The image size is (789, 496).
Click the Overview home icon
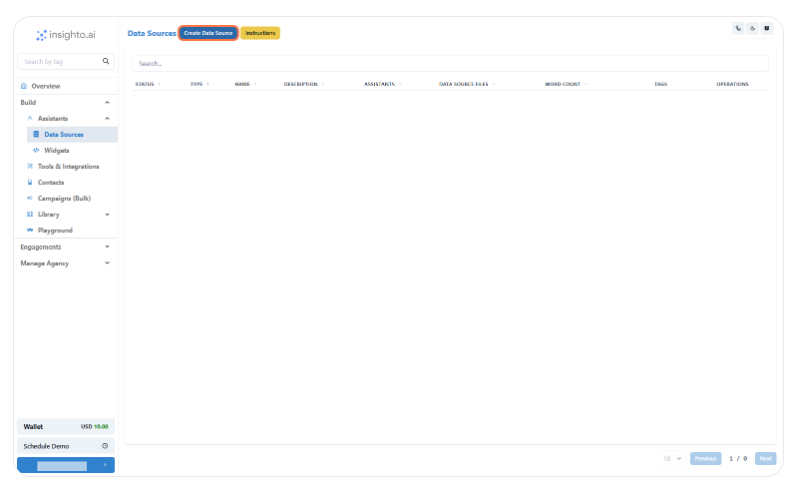tap(24, 86)
